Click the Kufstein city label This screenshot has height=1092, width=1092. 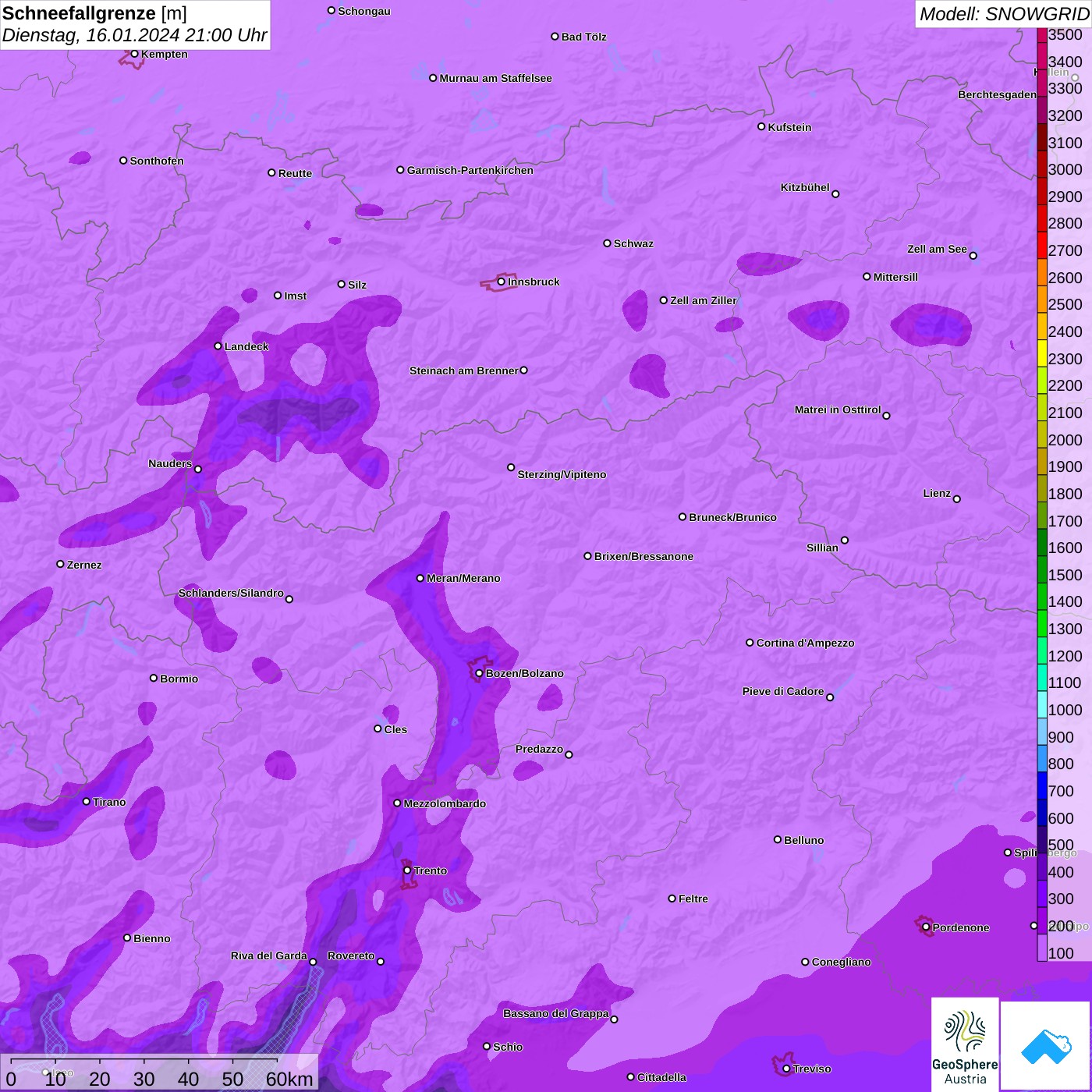(x=789, y=127)
